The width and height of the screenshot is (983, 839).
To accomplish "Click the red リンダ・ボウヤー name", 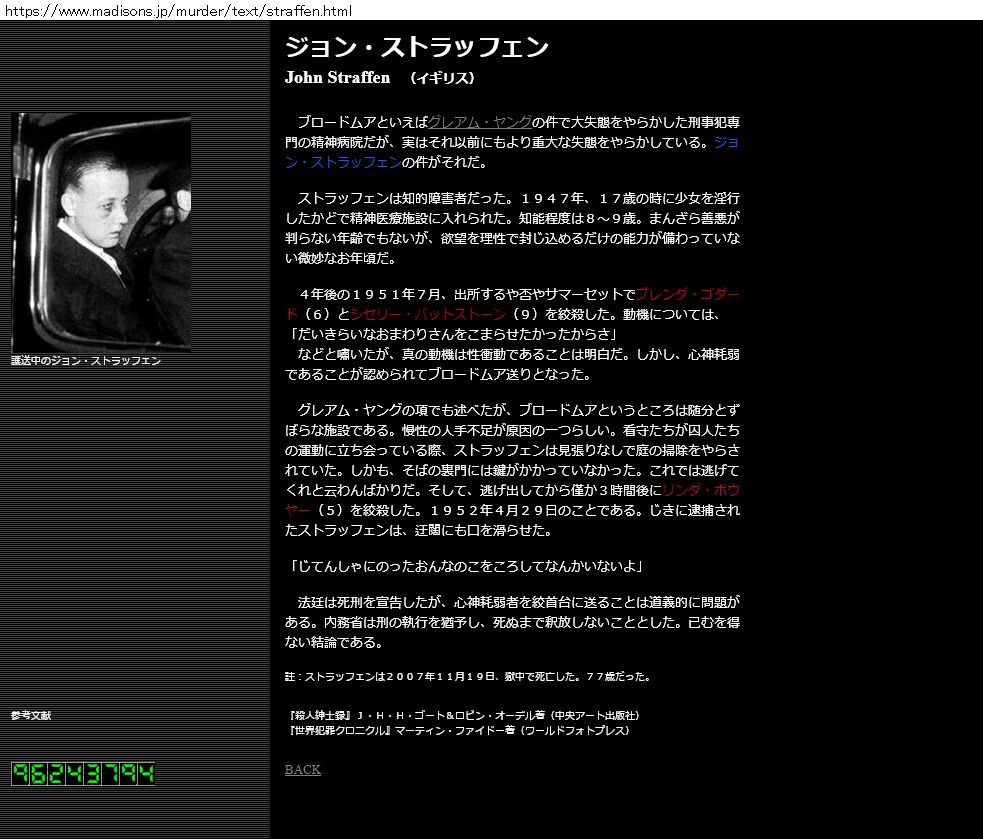I will [x=700, y=490].
